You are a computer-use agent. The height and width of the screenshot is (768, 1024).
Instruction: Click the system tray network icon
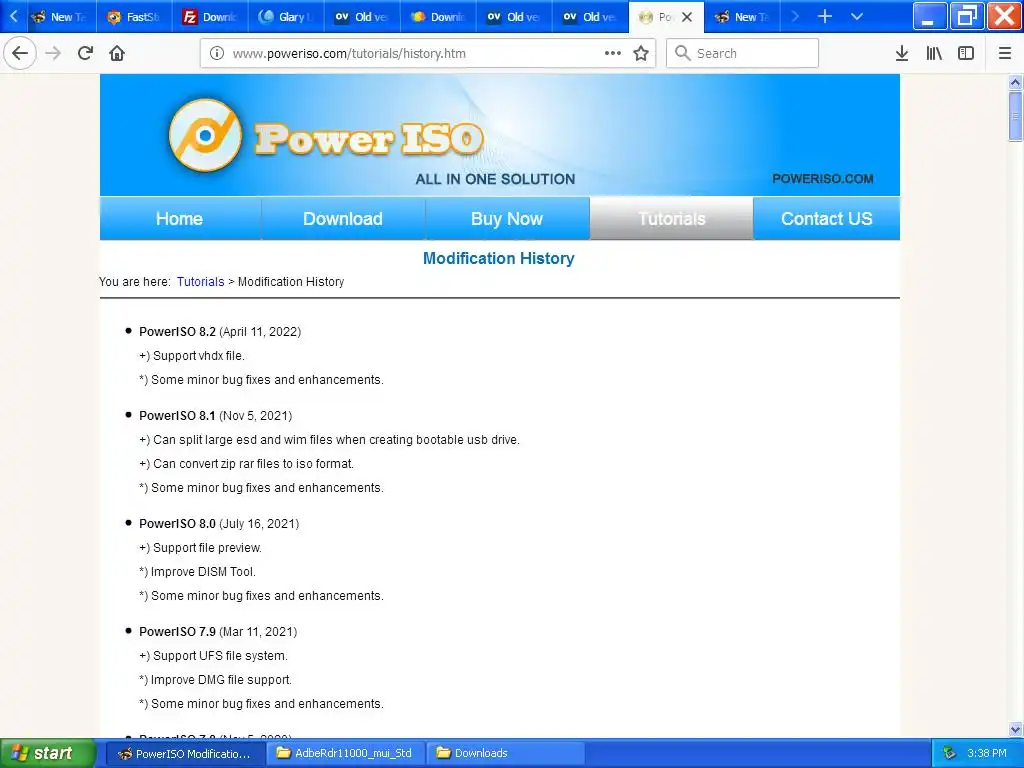(x=950, y=753)
